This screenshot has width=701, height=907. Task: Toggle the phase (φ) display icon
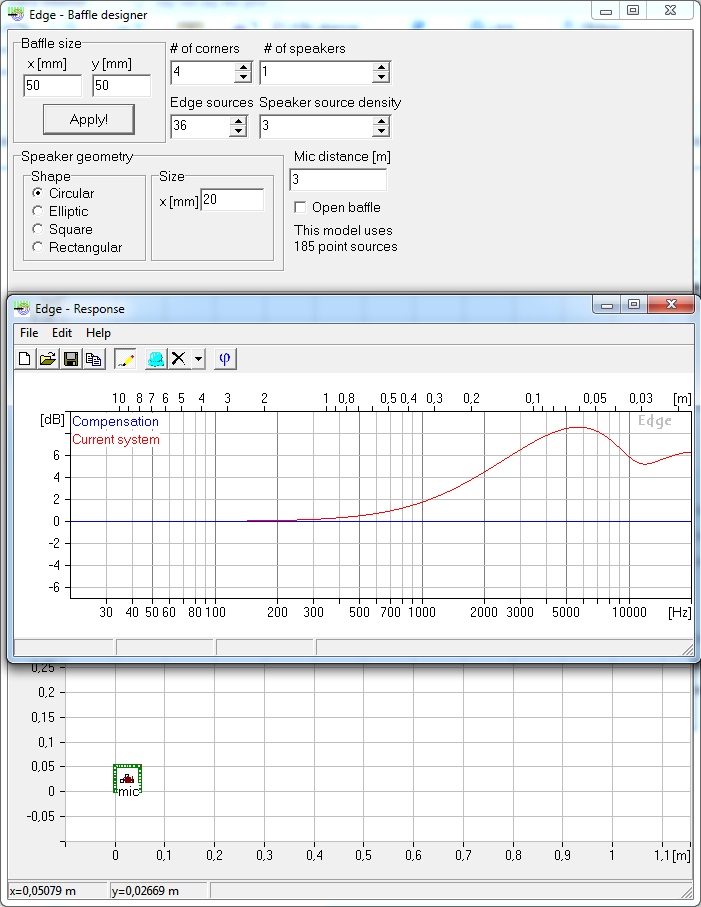[225, 359]
